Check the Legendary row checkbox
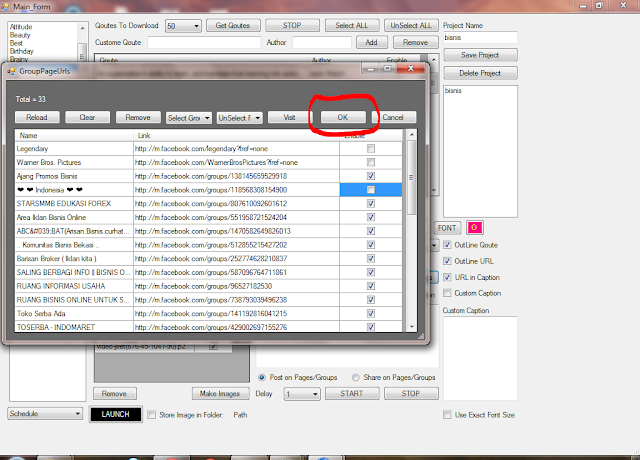The image size is (640, 460). click(x=371, y=149)
